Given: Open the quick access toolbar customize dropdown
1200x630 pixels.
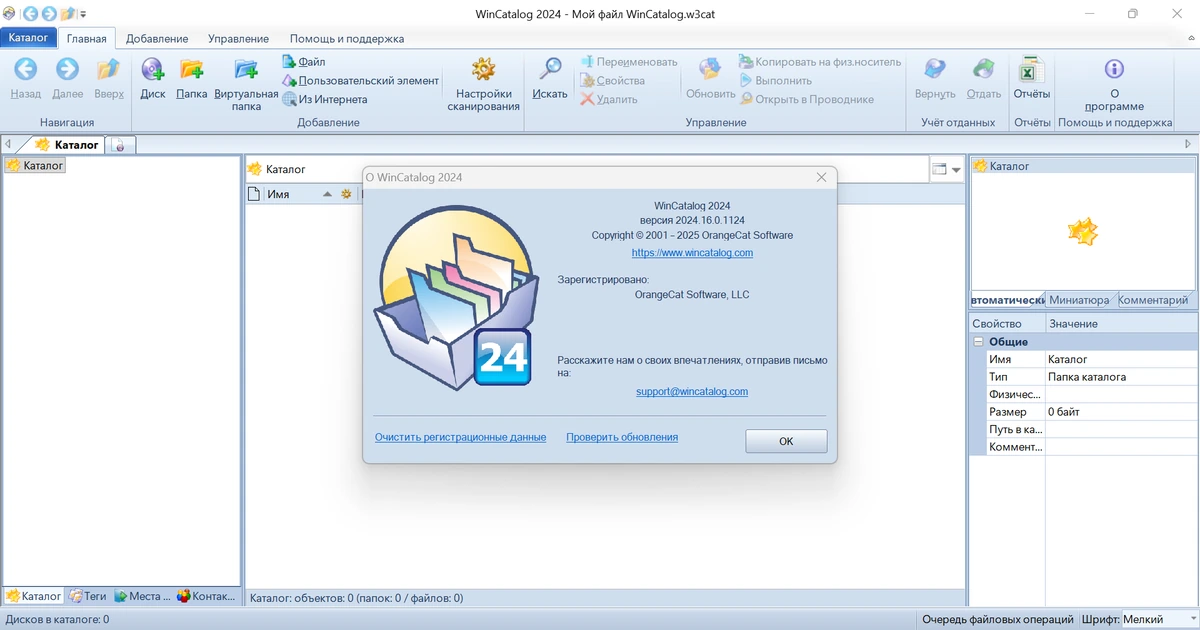Looking at the screenshot, I should (83, 15).
